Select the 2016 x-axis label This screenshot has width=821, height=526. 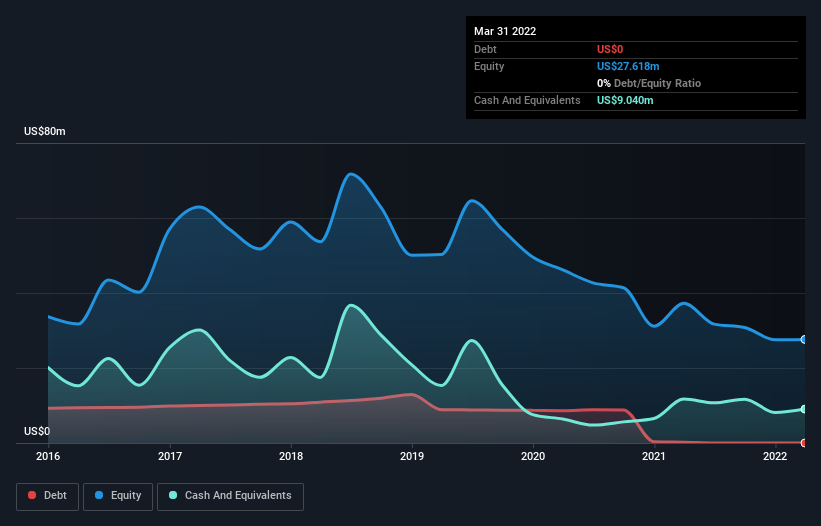(x=48, y=456)
